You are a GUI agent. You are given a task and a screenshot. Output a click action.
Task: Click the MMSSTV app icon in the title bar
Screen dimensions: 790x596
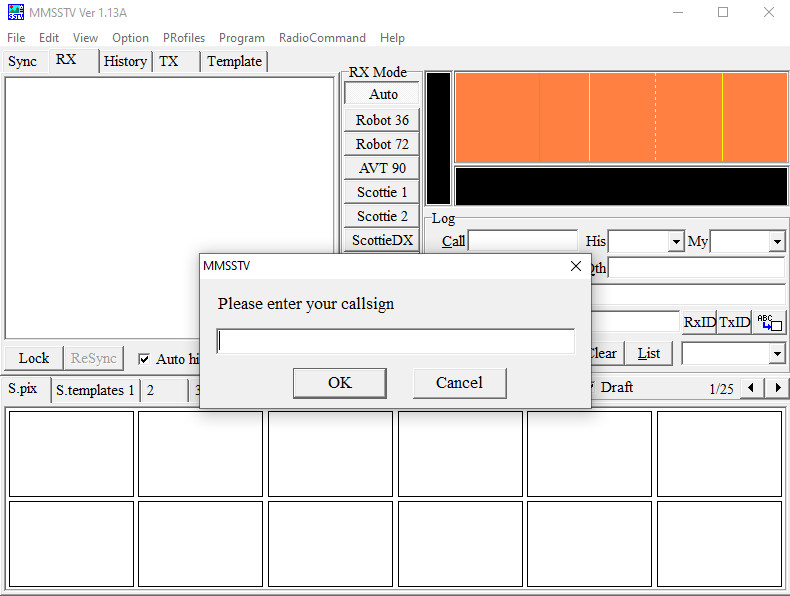pyautogui.click(x=16, y=12)
